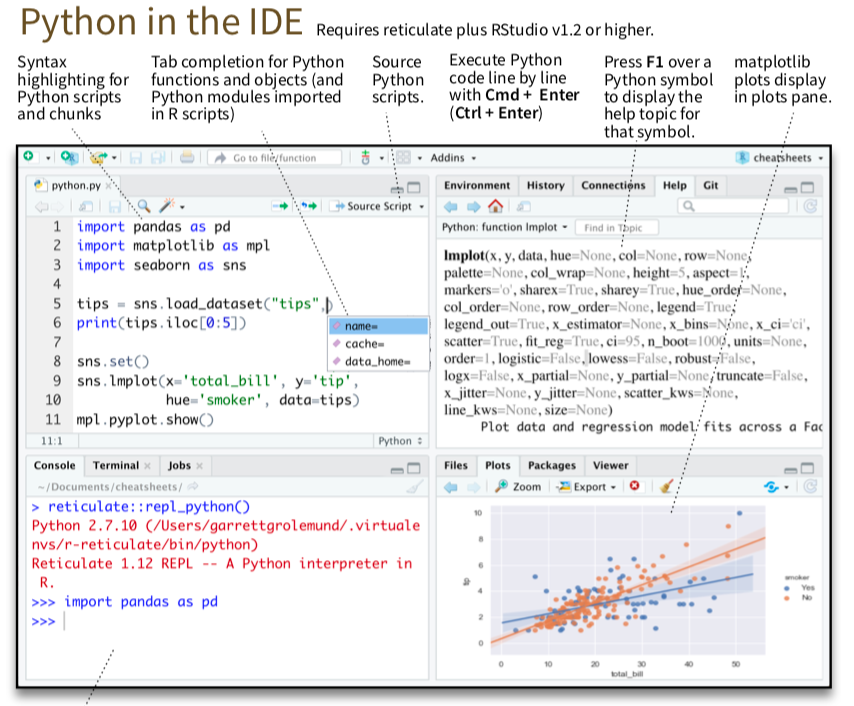
Task: Select name= autocomplete suggestion
Action: pos(379,326)
